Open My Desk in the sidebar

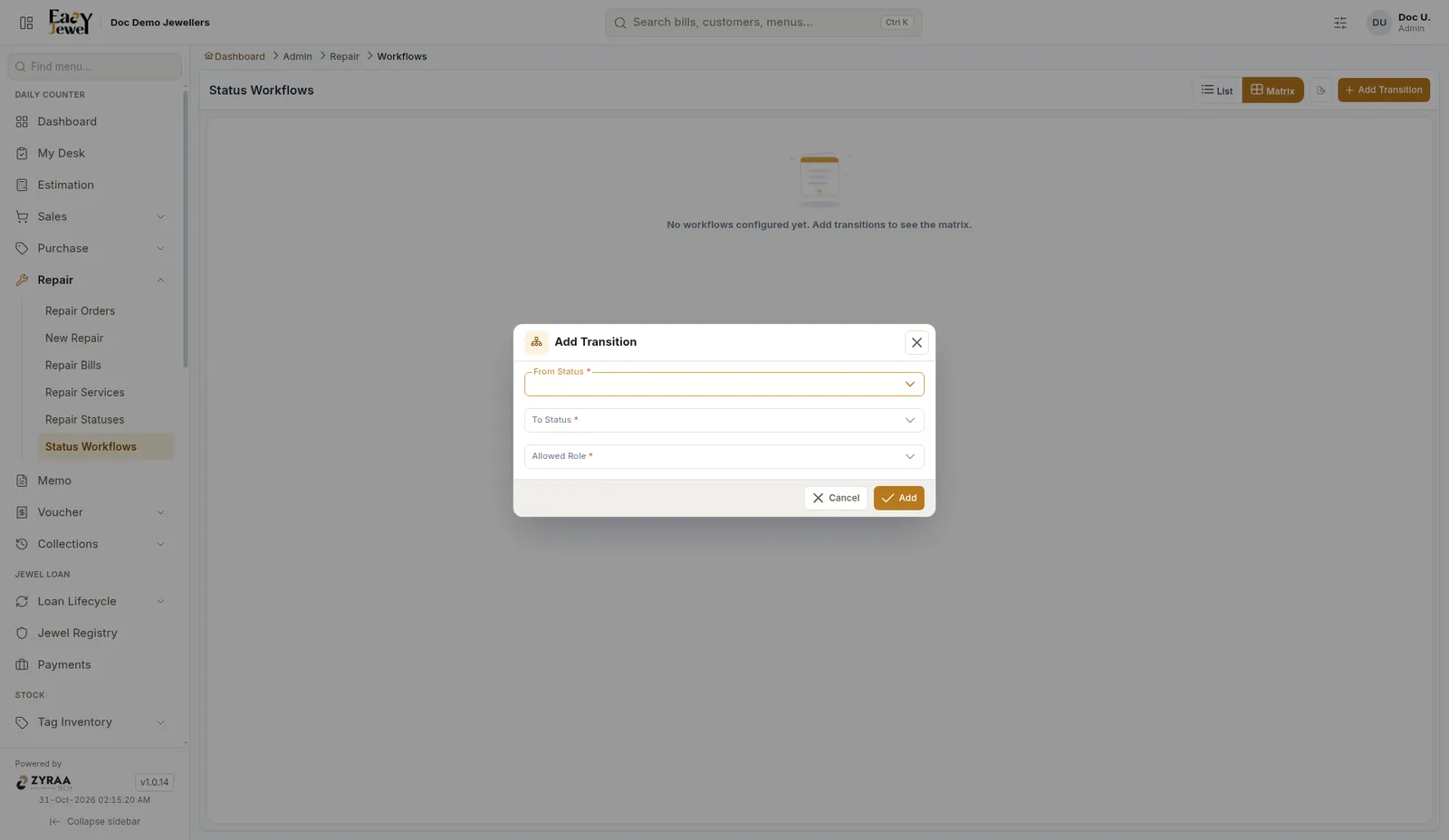(x=94, y=153)
